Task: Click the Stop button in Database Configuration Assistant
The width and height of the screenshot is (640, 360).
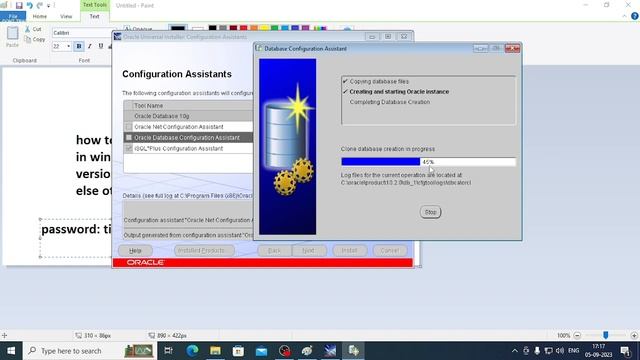Action: [x=430, y=212]
